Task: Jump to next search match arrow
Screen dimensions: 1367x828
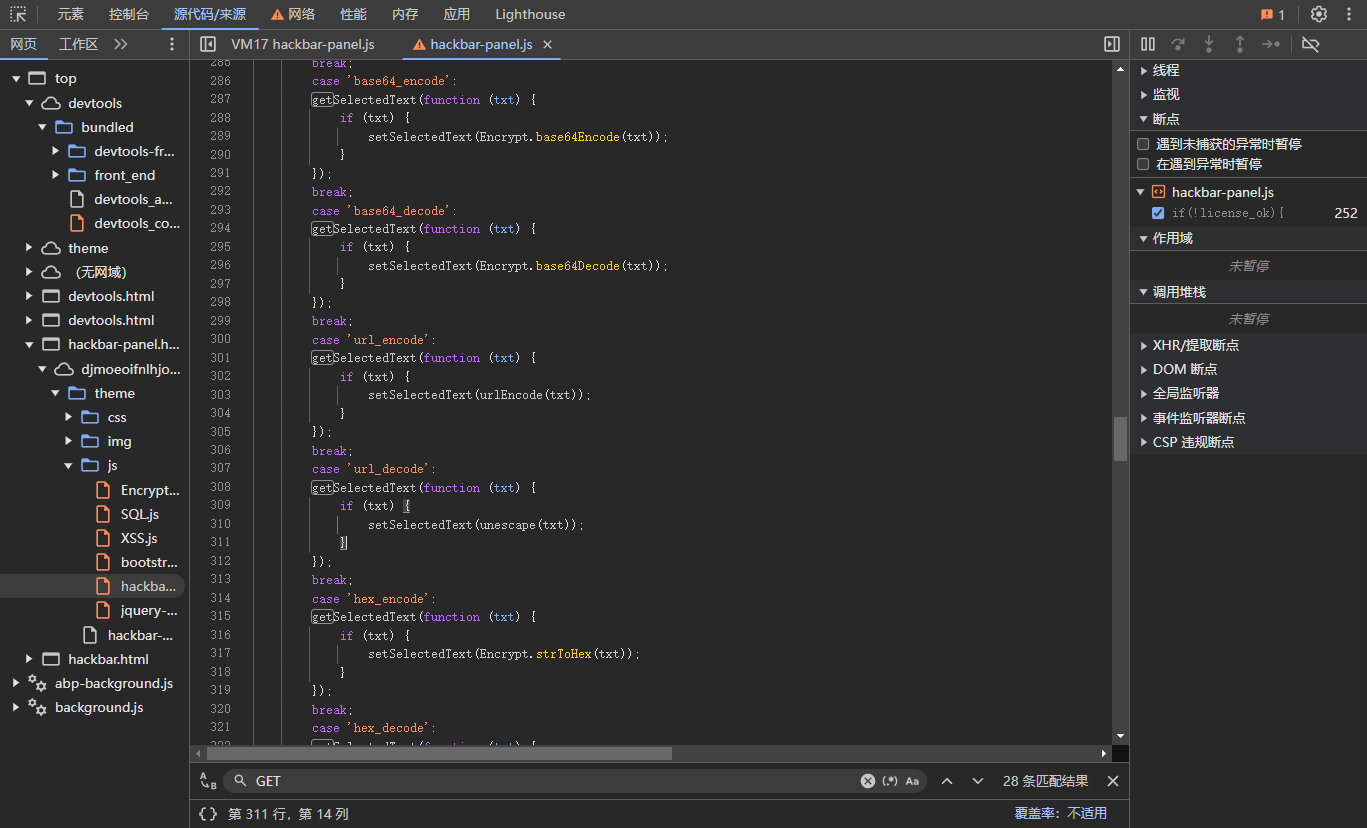Action: 978,781
